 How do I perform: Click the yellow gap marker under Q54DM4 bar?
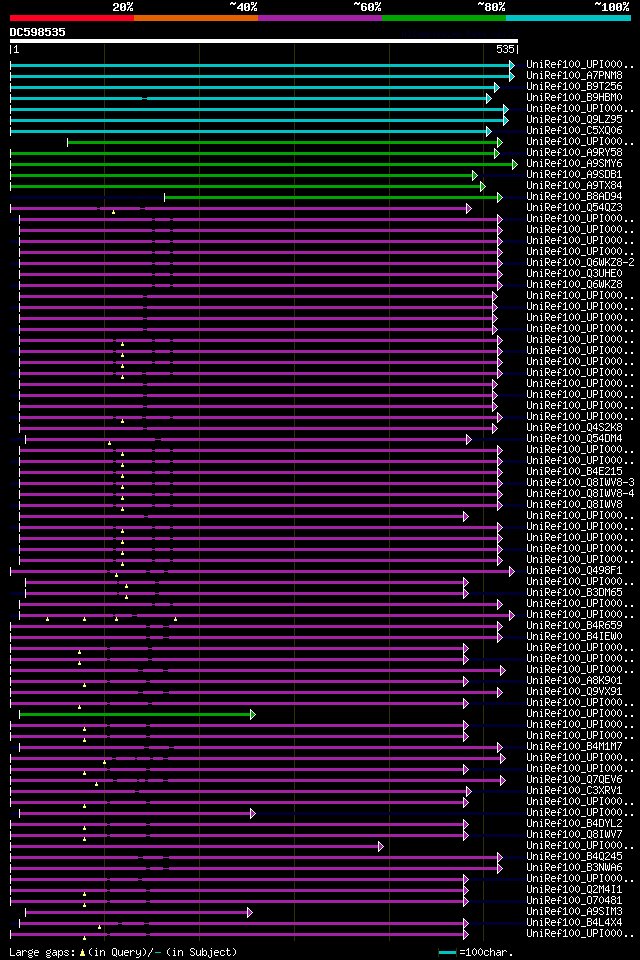coord(110,443)
